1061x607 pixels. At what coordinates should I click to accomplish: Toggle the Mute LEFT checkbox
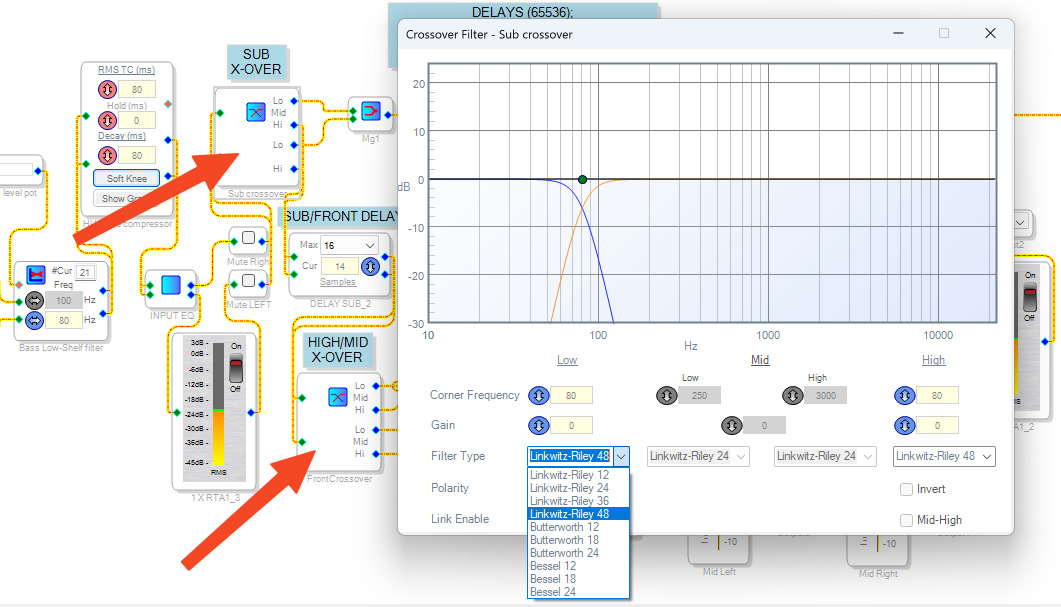pos(248,281)
